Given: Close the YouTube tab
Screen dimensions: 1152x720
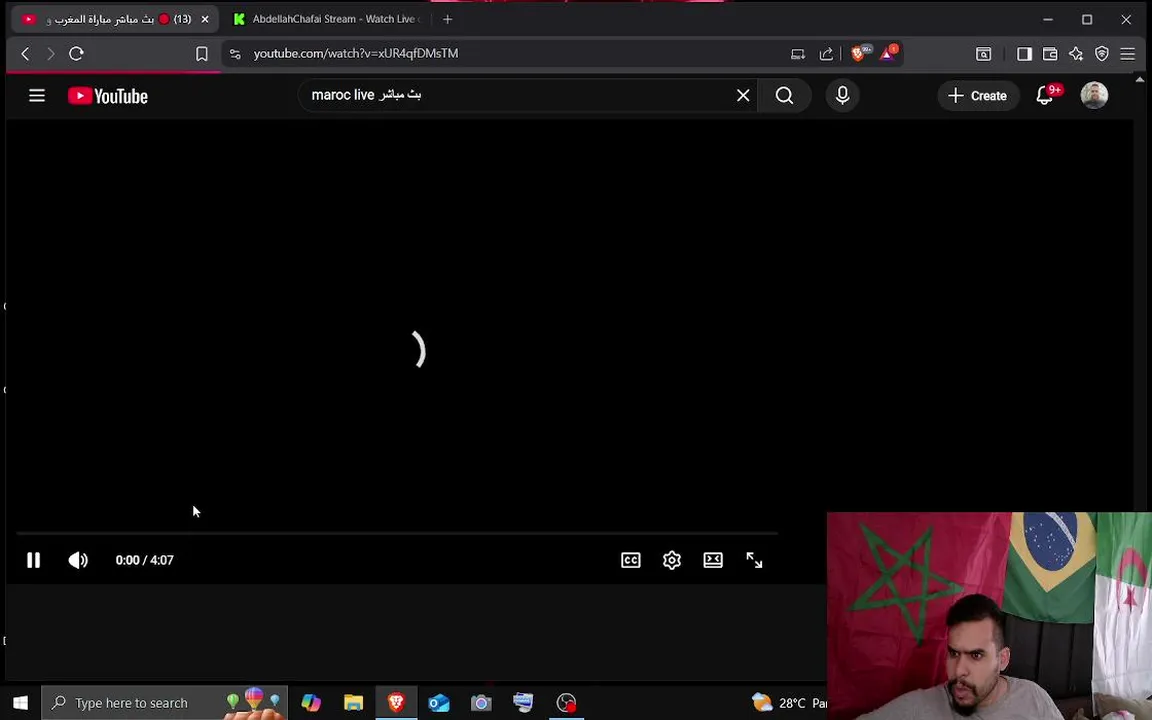Looking at the screenshot, I should pyautogui.click(x=205, y=19).
